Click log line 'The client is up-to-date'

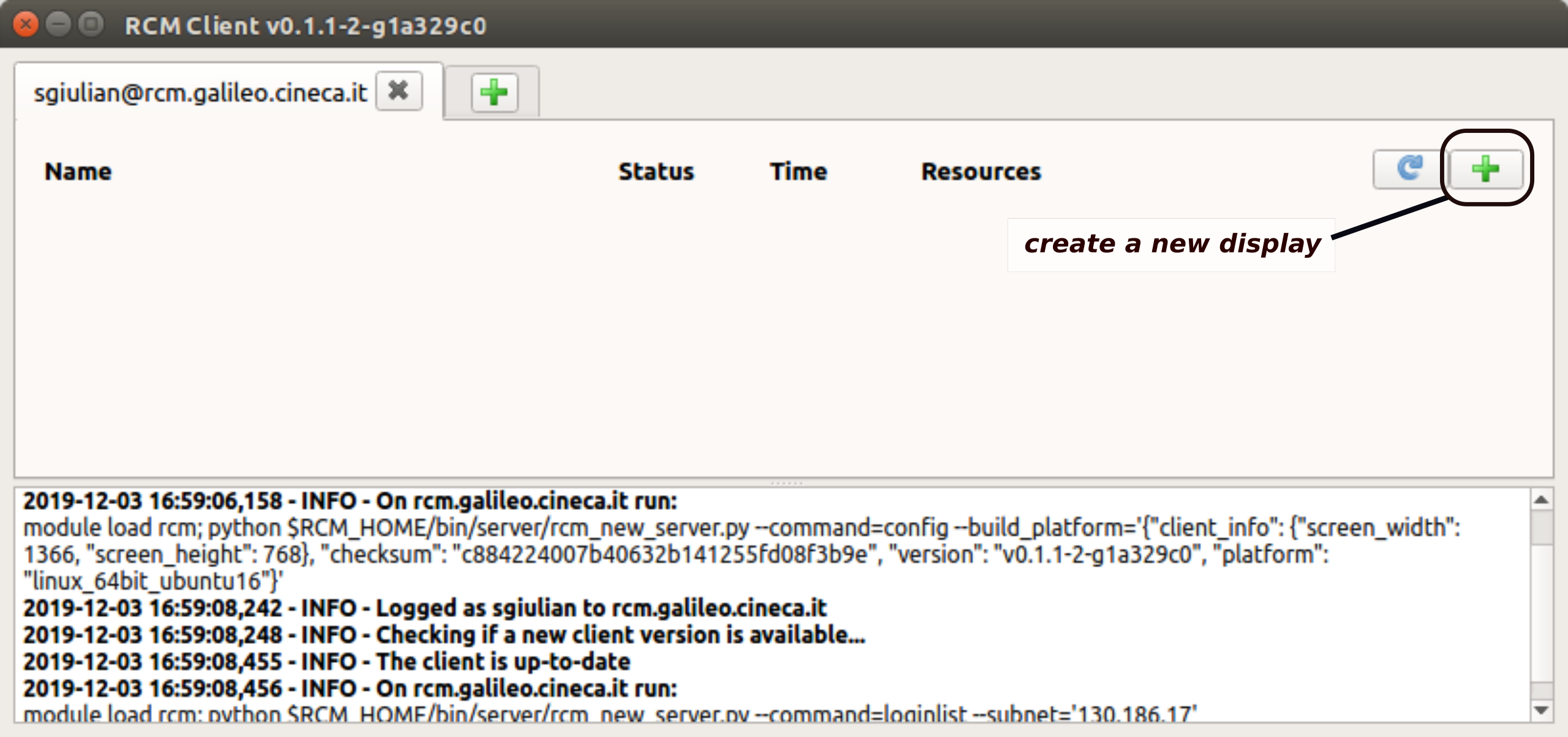coord(326,662)
